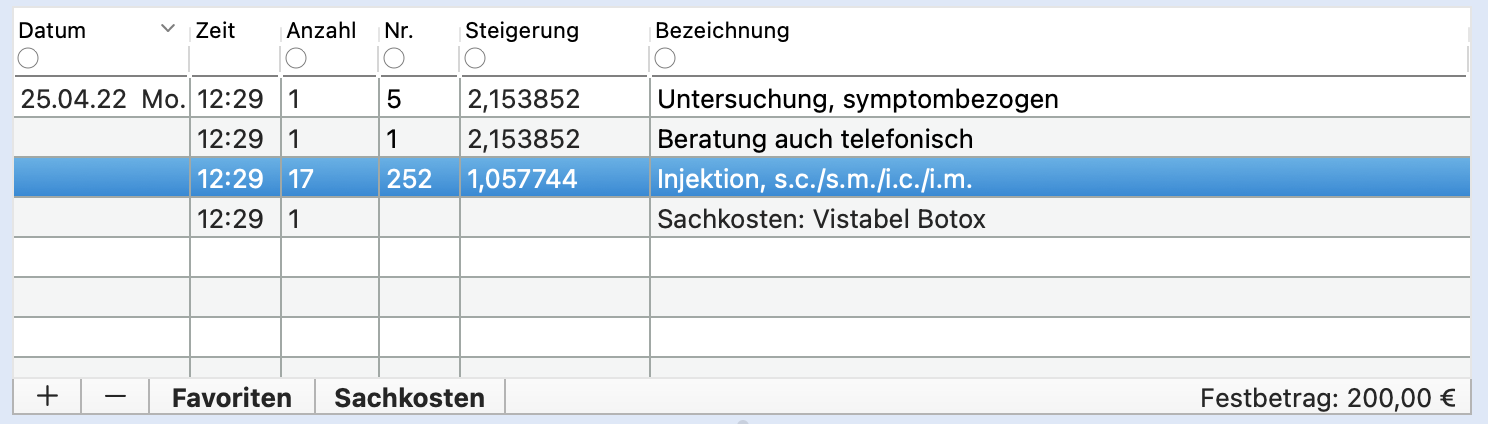Sort by the Bezeichnung column header
This screenshot has width=1488, height=424.
click(722, 30)
